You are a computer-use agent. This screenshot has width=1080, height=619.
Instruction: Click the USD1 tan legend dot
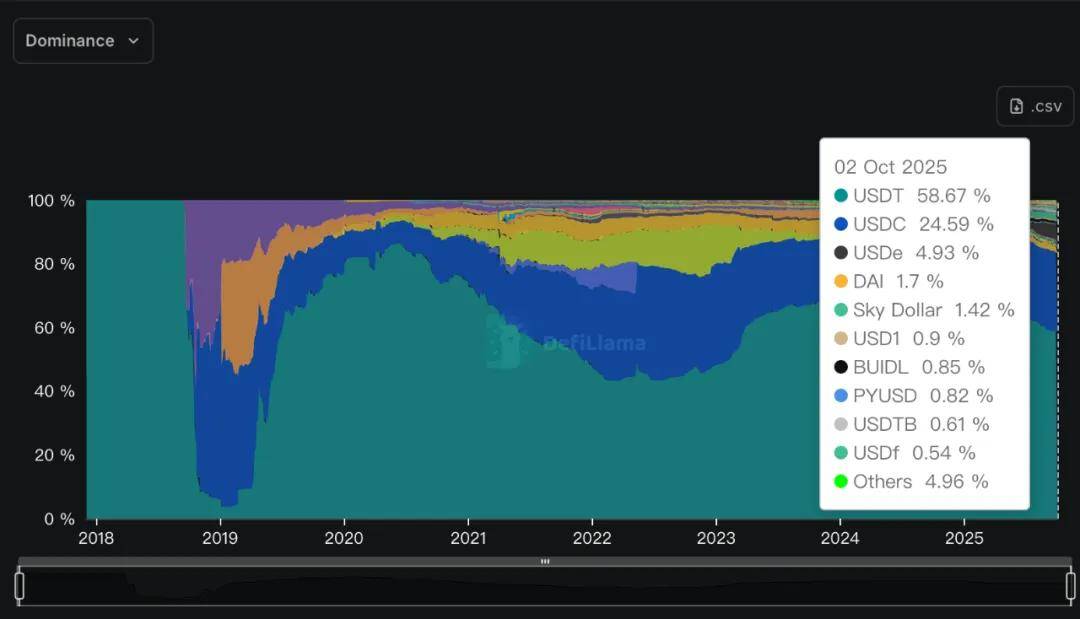pos(841,339)
